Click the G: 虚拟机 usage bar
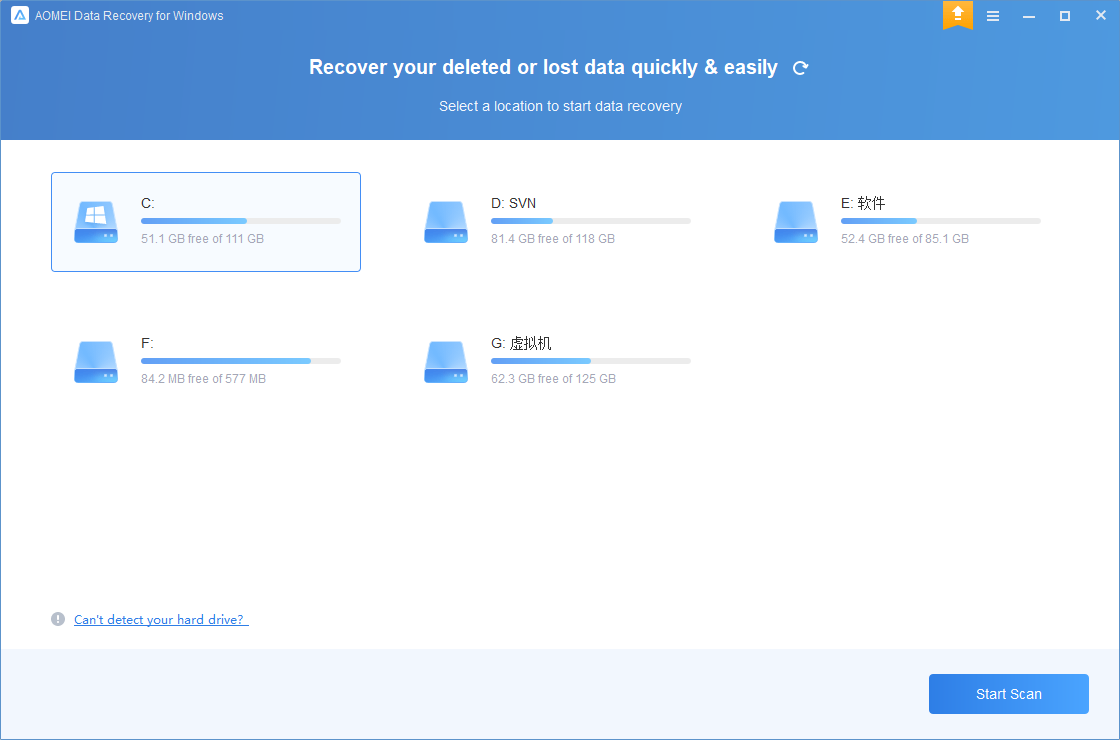Viewport: 1120px width, 740px height. [591, 361]
